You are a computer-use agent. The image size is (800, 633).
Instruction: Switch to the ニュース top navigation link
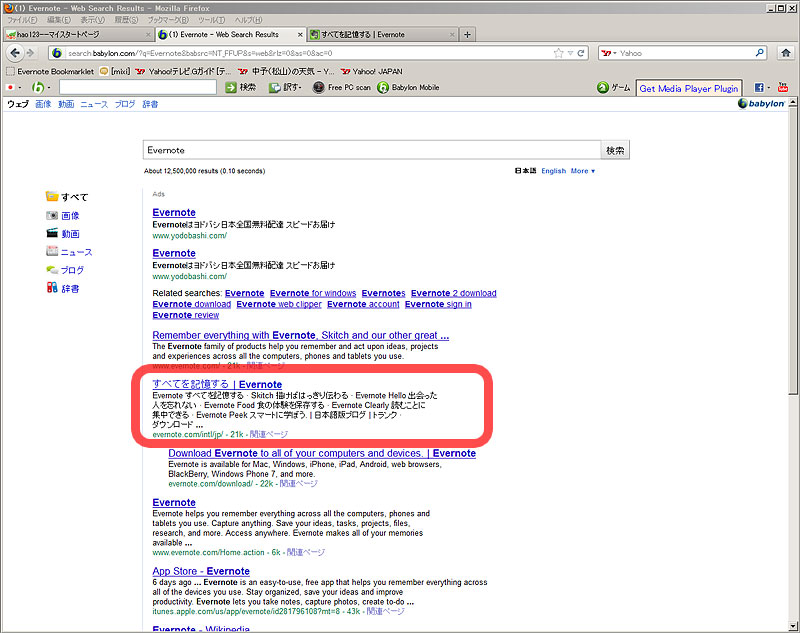tap(94, 104)
